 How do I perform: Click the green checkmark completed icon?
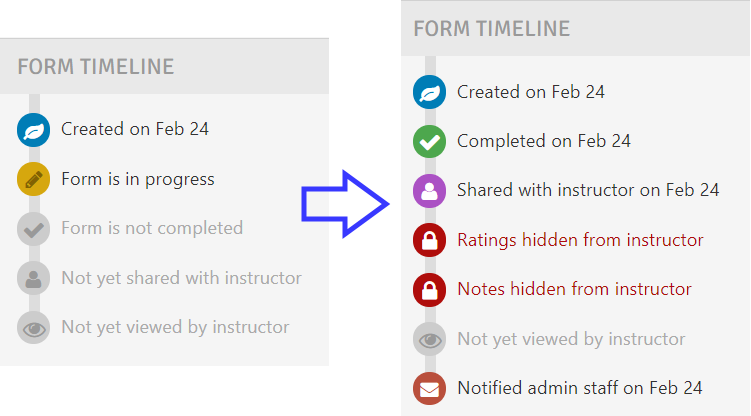pos(430,141)
